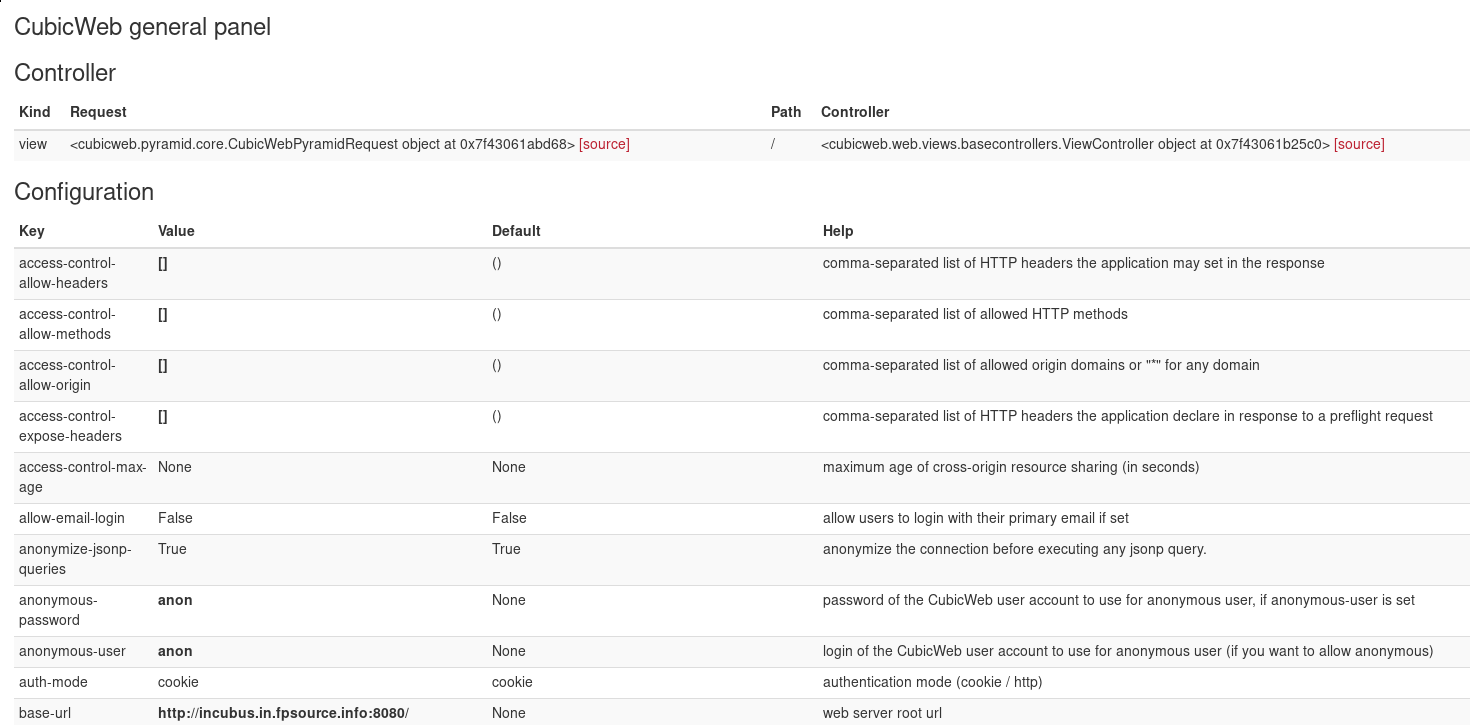Select the ViewController object text
1470x725 pixels.
point(1075,144)
